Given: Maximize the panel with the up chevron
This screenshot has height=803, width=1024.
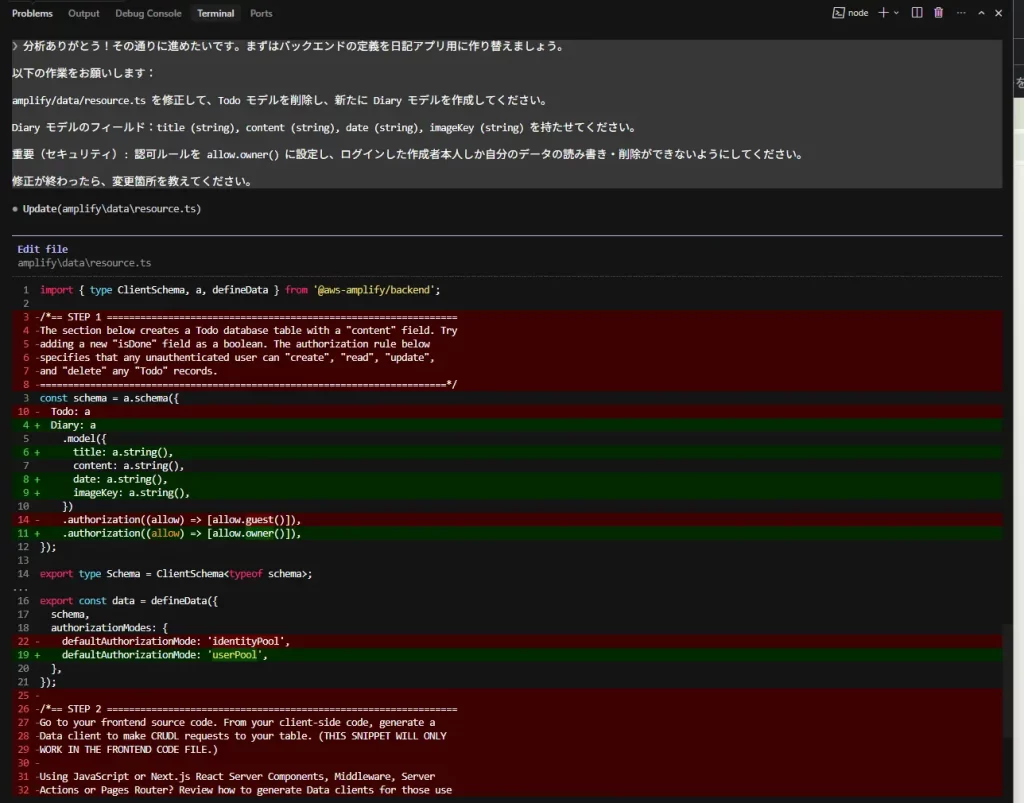Looking at the screenshot, I should point(981,13).
